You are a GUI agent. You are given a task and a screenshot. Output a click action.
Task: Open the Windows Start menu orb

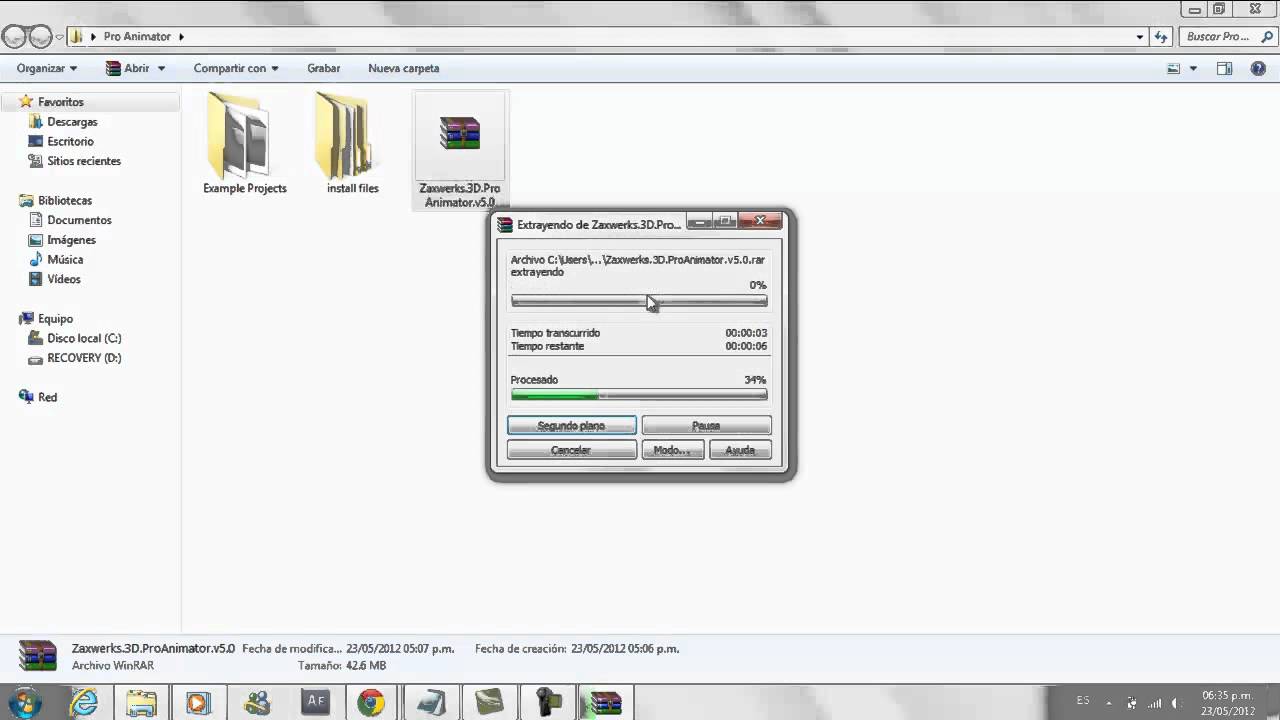tap(24, 703)
